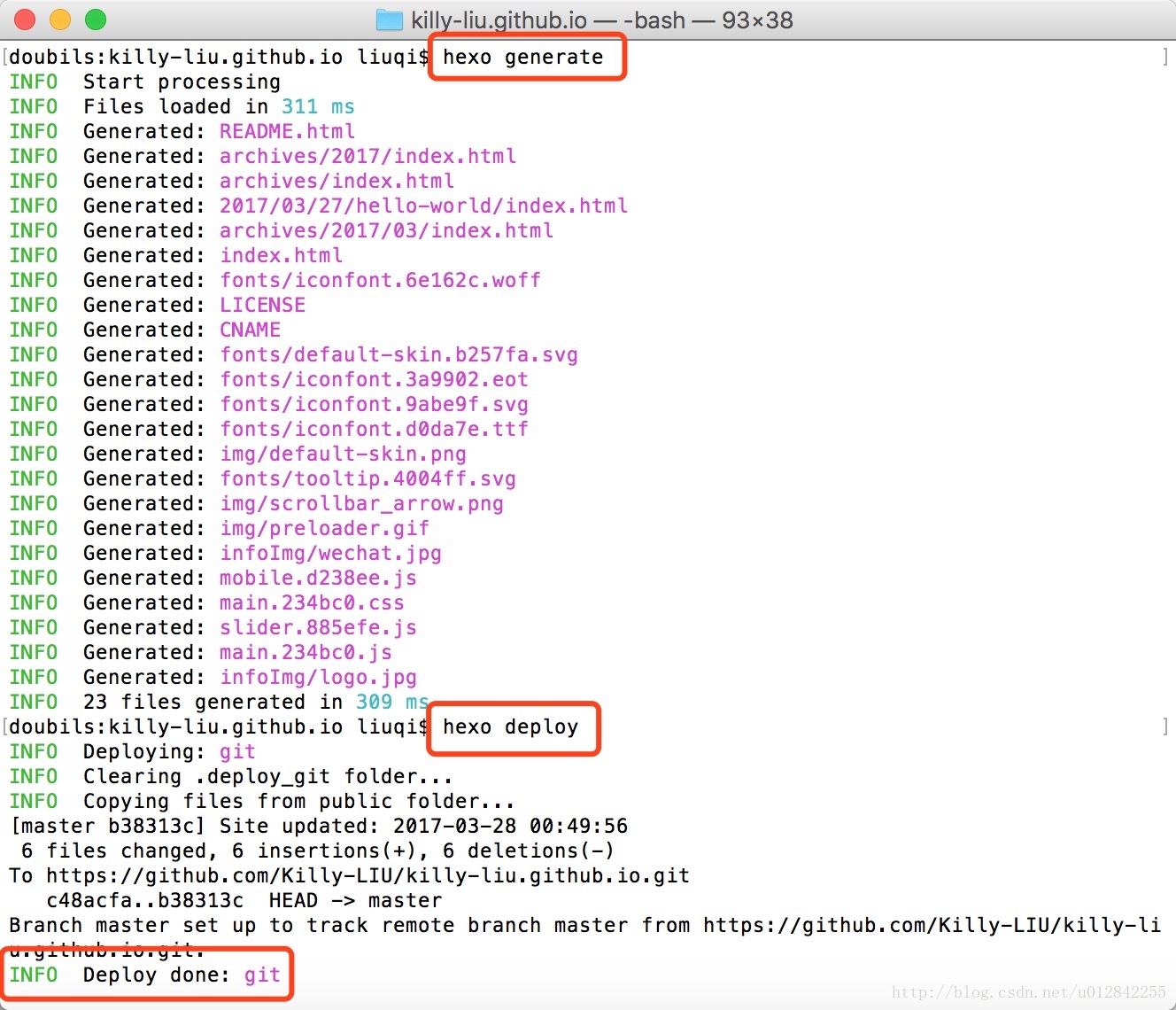Click 'img/default-skin.png' file name
The image size is (1176, 1010).
coord(344,454)
